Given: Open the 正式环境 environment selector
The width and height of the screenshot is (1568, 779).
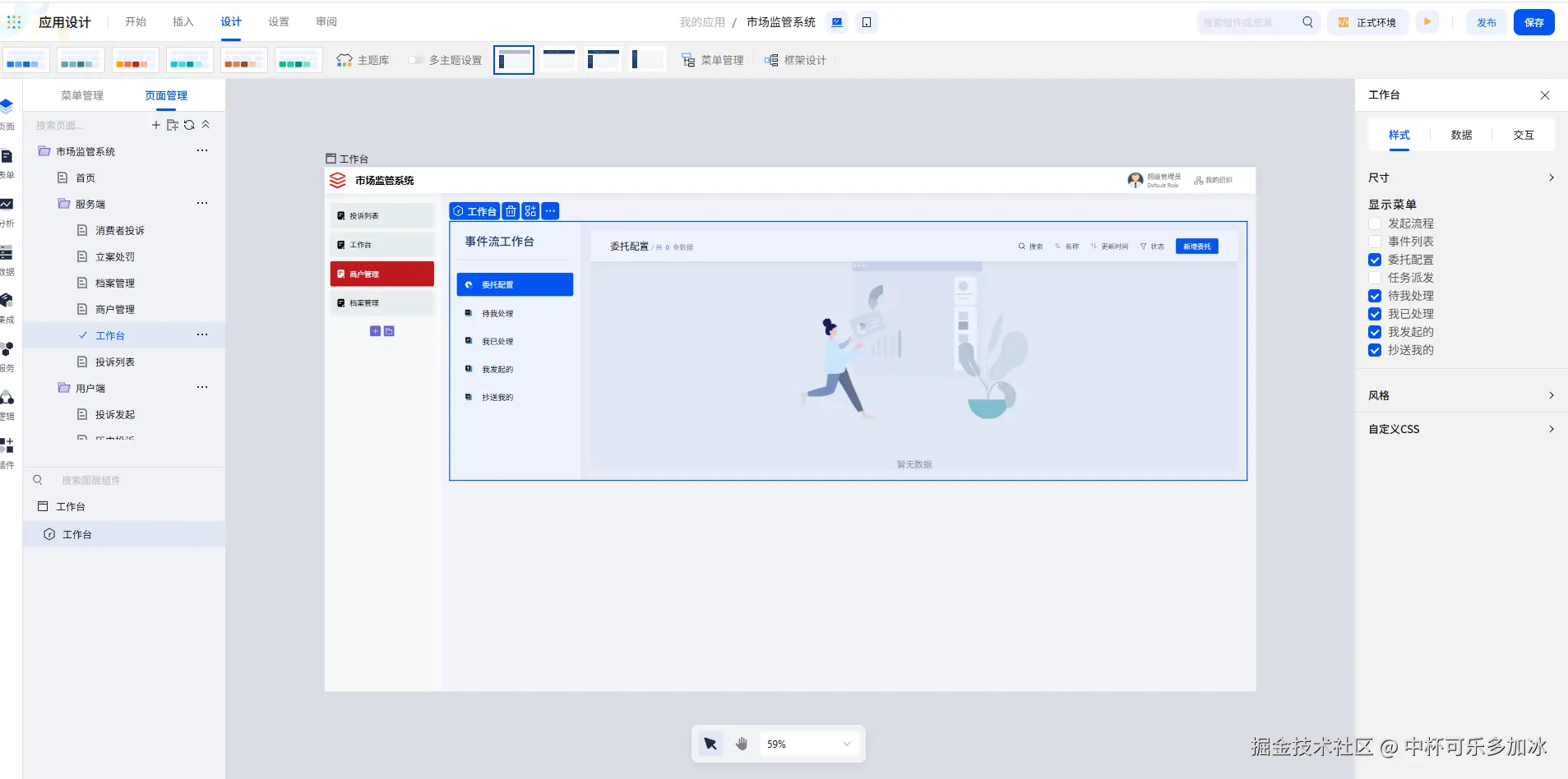Looking at the screenshot, I should pos(1368,22).
